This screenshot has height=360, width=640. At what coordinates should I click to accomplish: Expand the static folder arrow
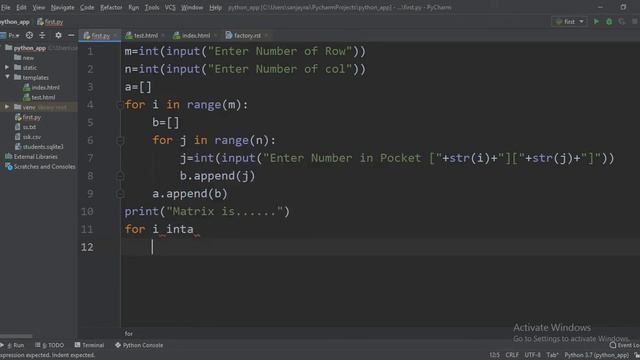[x=7, y=67]
